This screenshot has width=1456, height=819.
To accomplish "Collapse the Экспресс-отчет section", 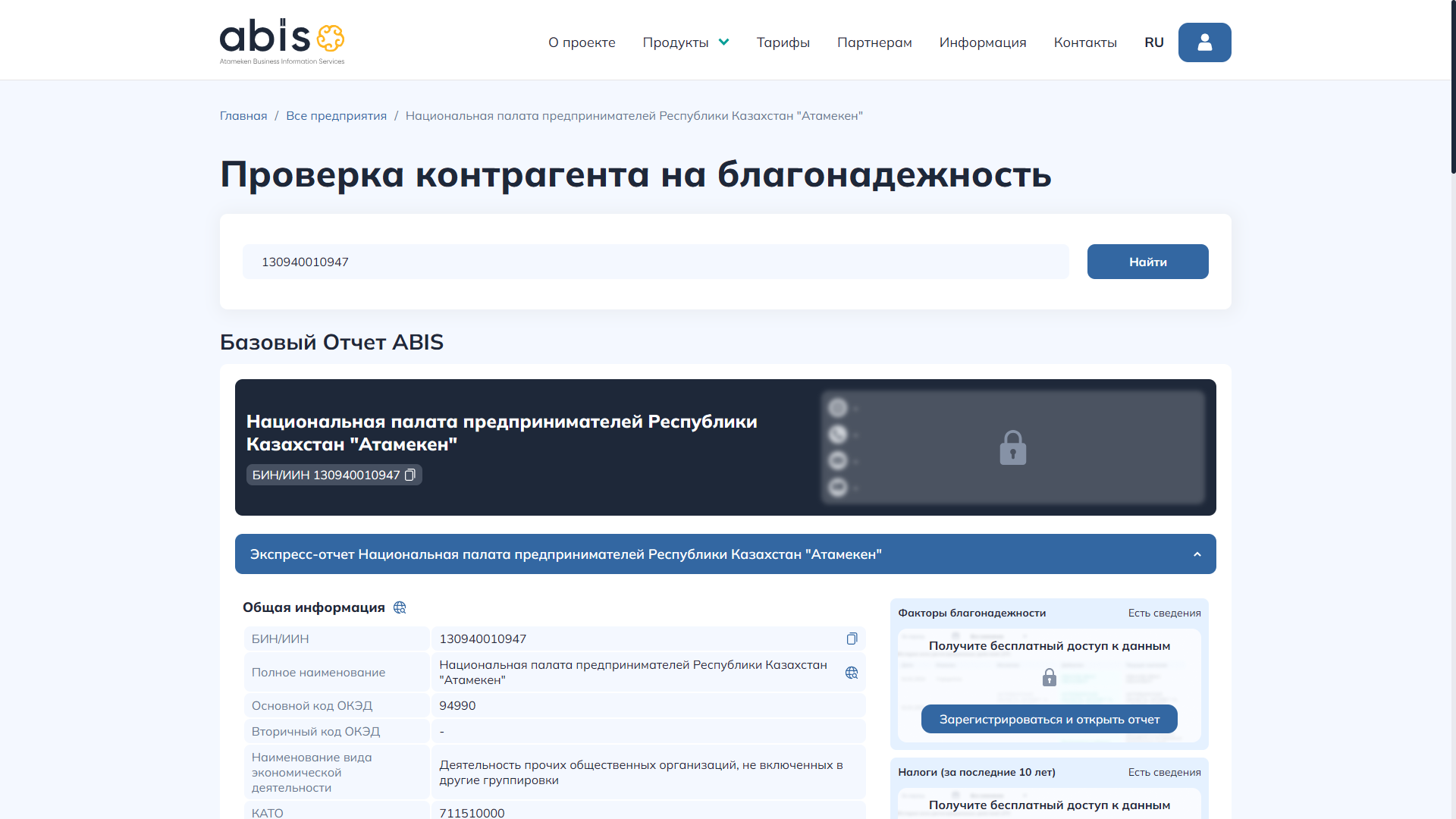I will (1197, 554).
